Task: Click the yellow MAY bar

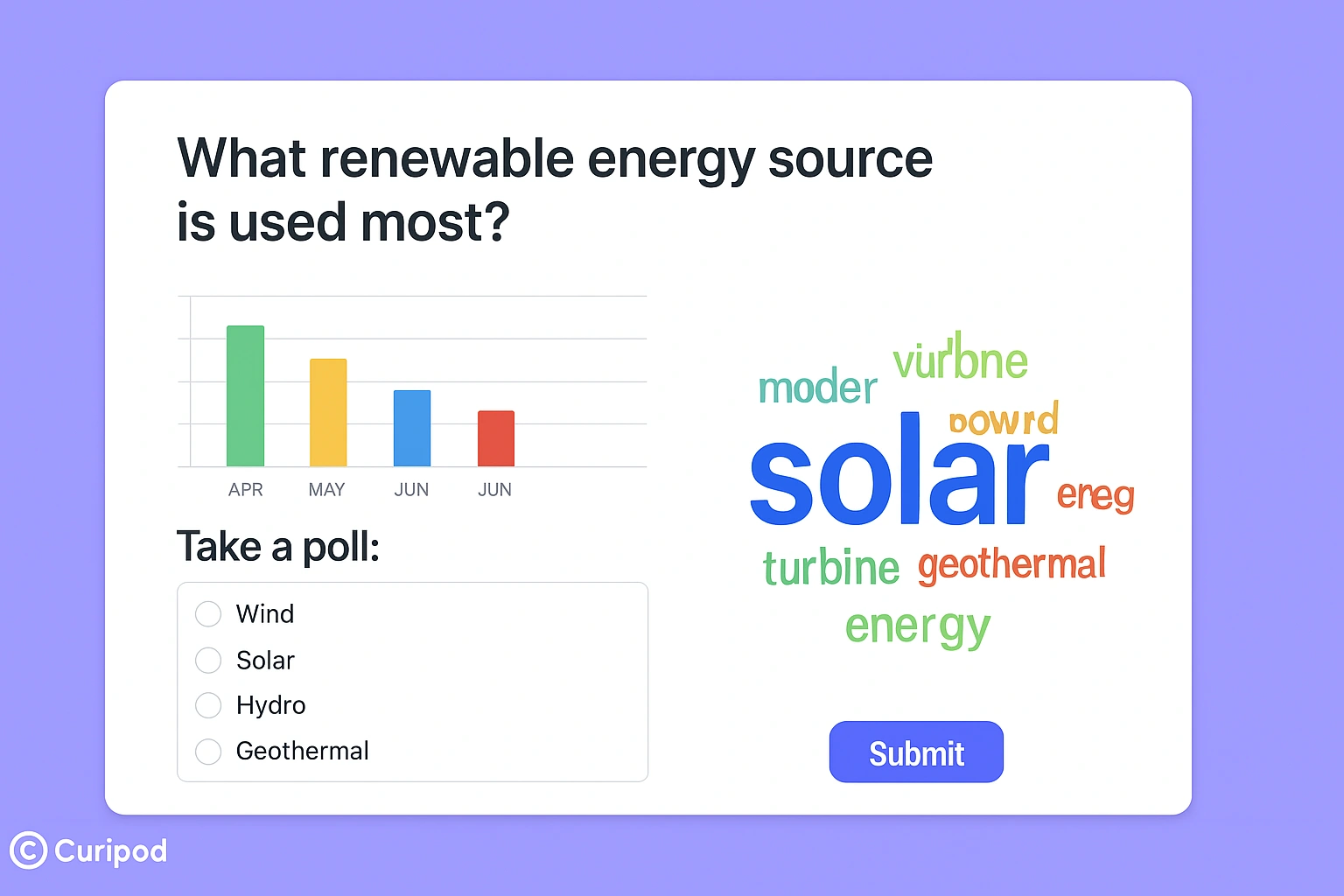Action: coord(328,412)
